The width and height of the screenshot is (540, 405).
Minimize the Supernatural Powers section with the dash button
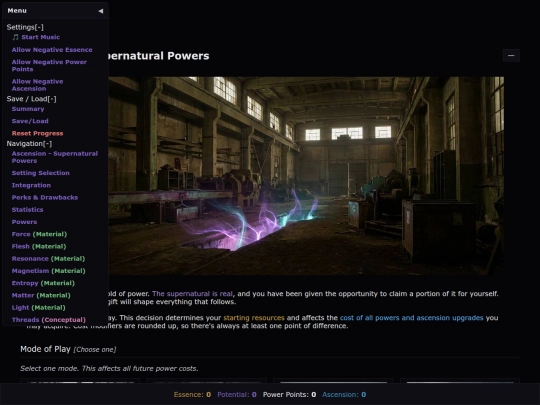click(x=511, y=55)
